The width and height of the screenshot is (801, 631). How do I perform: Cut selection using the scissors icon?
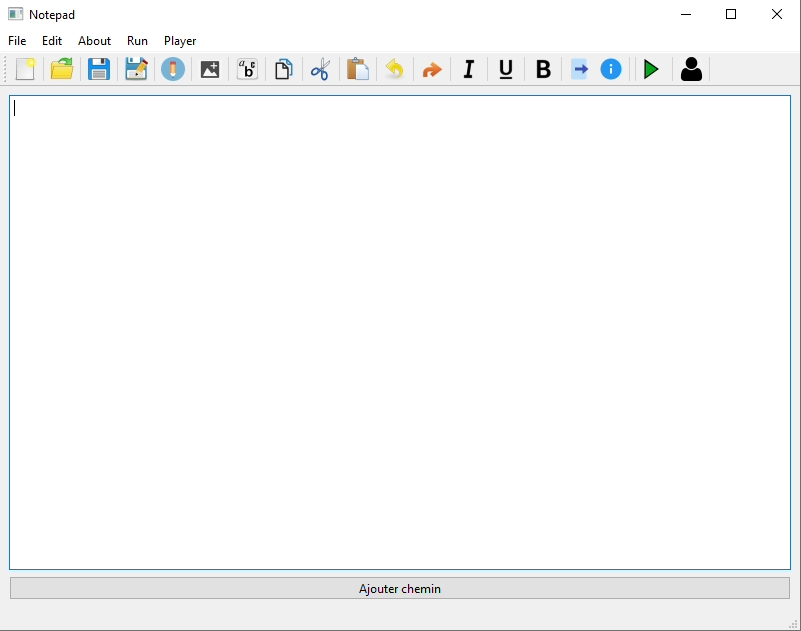coord(320,69)
